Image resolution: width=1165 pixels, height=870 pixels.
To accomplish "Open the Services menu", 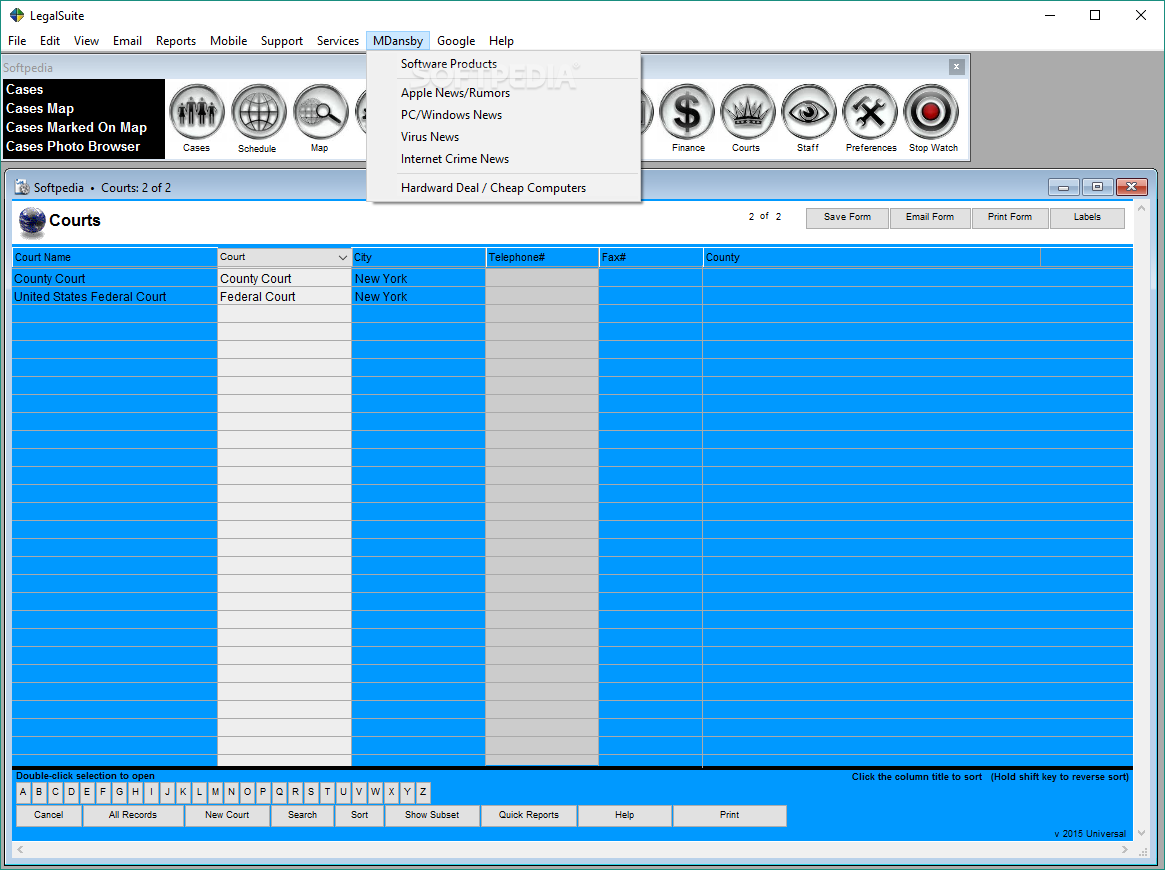I will click(x=338, y=41).
